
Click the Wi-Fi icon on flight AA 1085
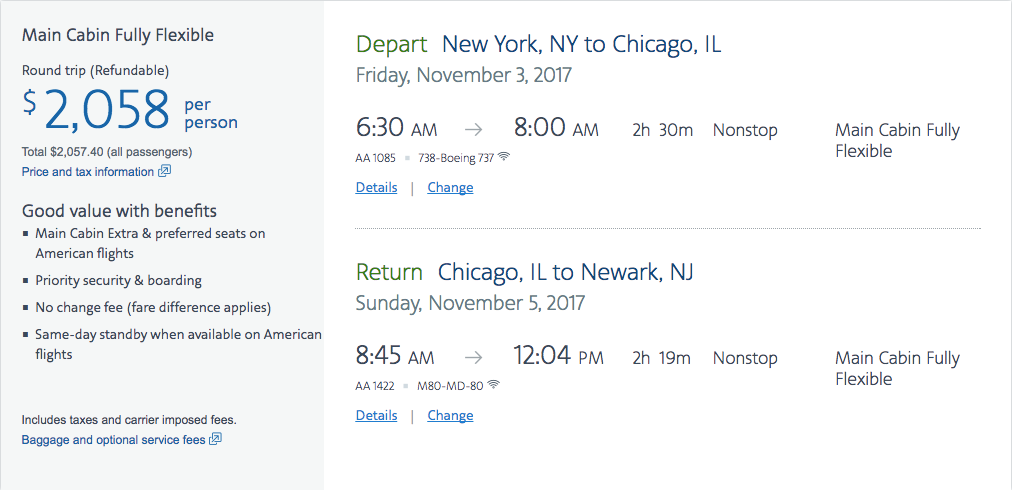504,157
